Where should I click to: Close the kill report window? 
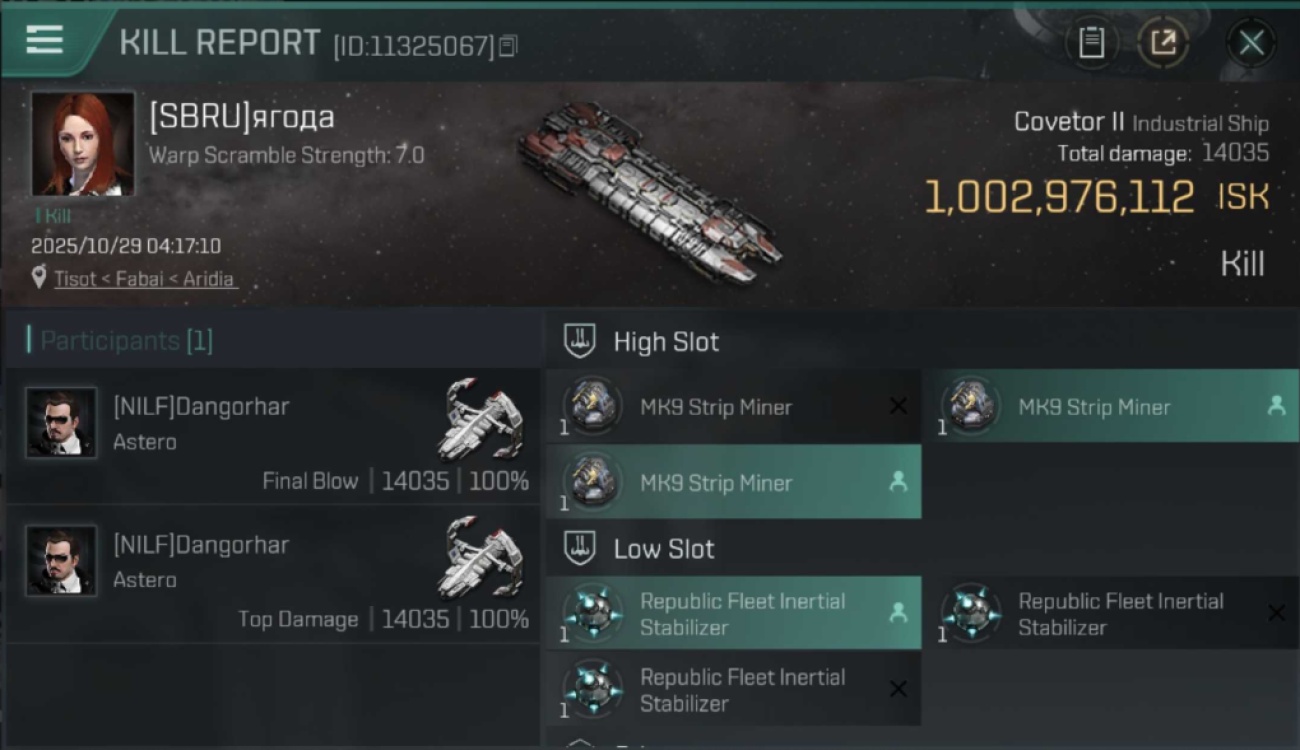point(1251,43)
